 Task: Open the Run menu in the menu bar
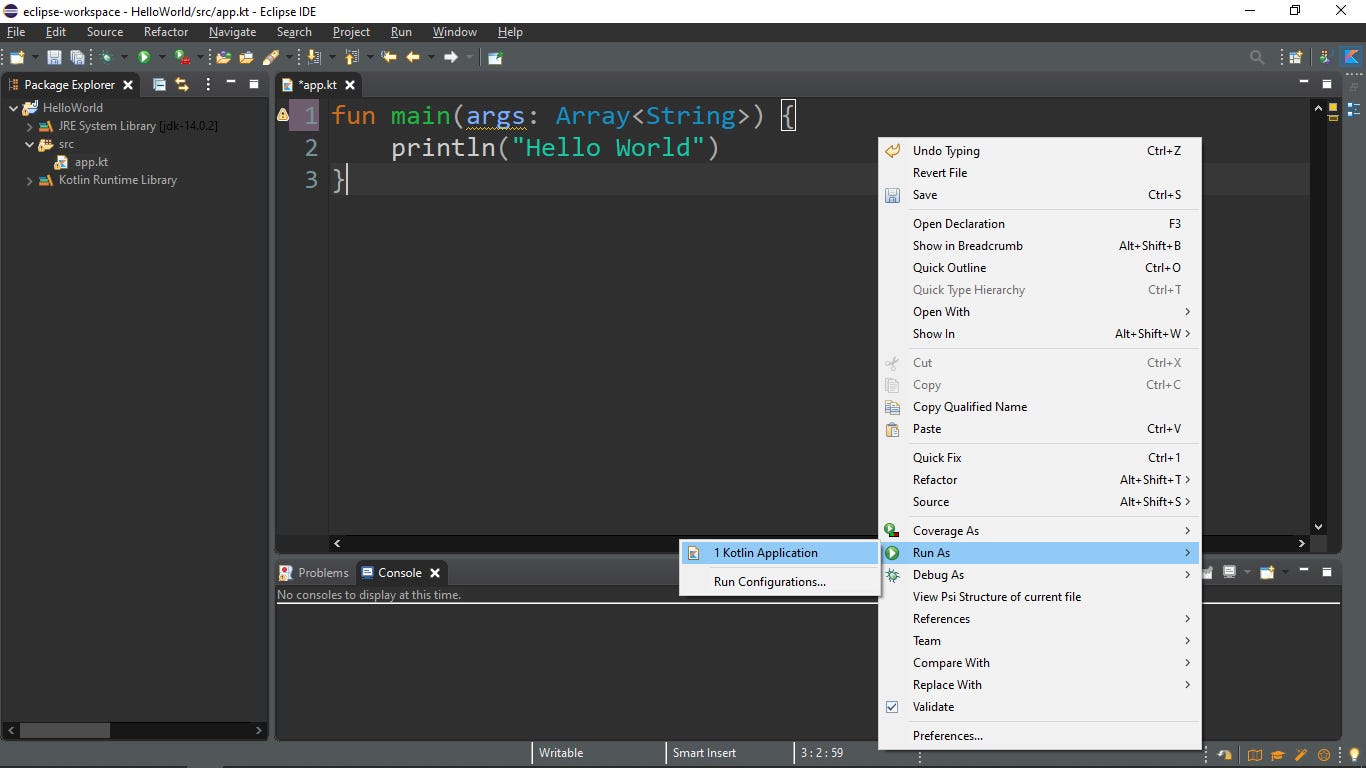401,32
